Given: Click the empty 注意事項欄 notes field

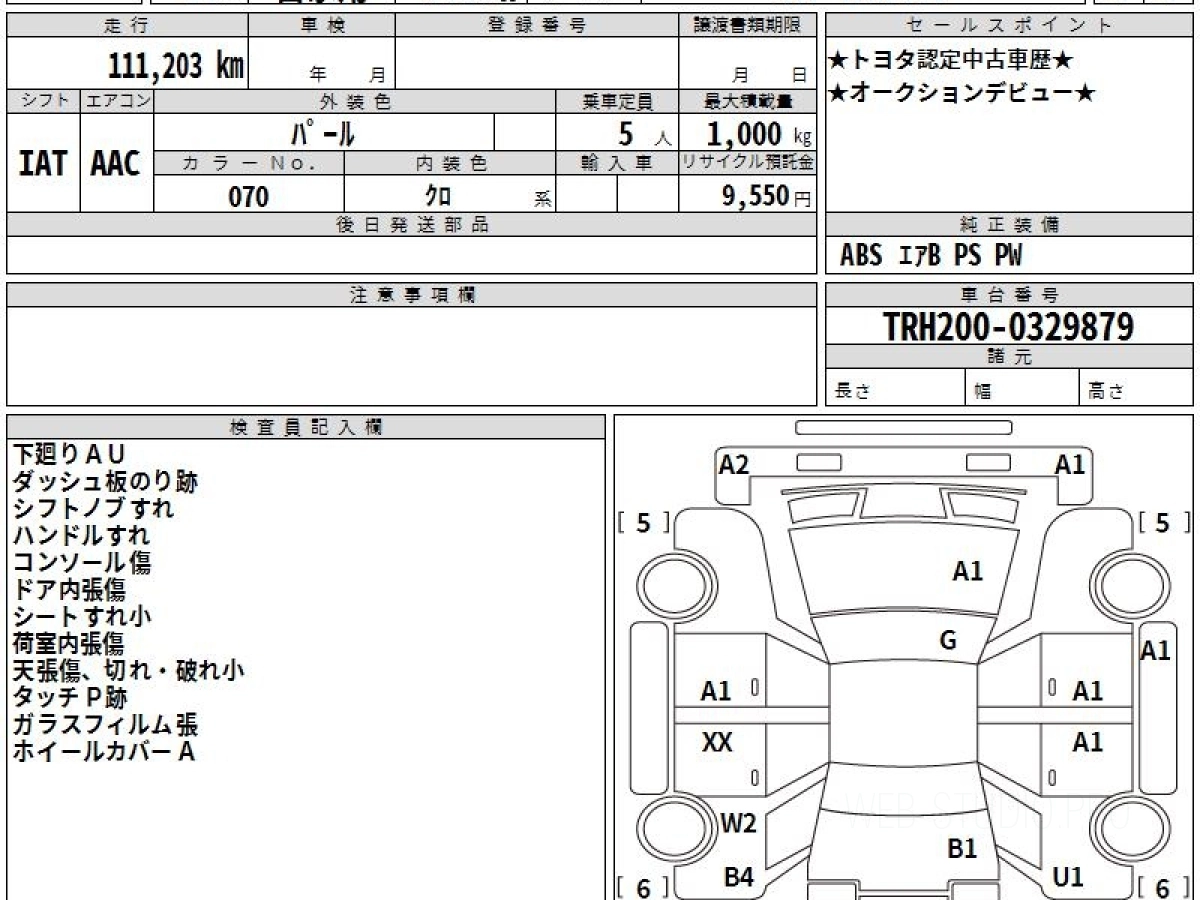Looking at the screenshot, I should (412, 356).
